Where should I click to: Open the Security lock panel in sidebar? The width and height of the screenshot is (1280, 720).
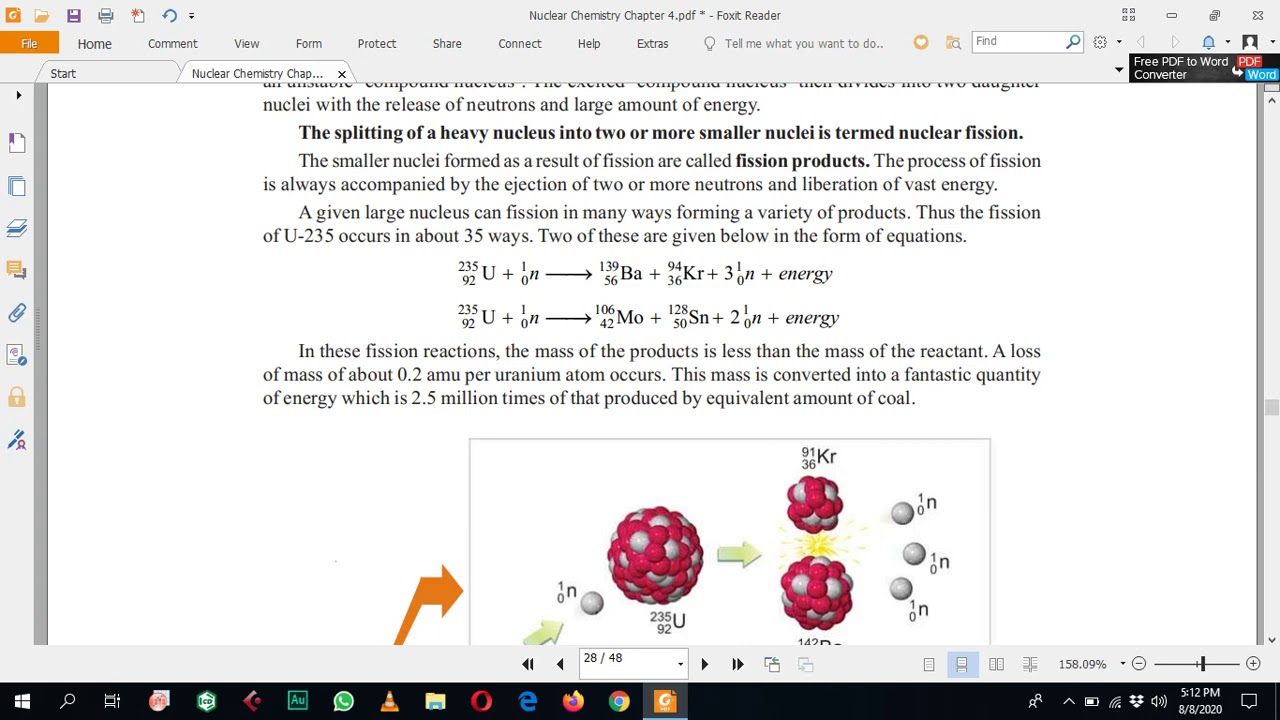pyautogui.click(x=17, y=397)
